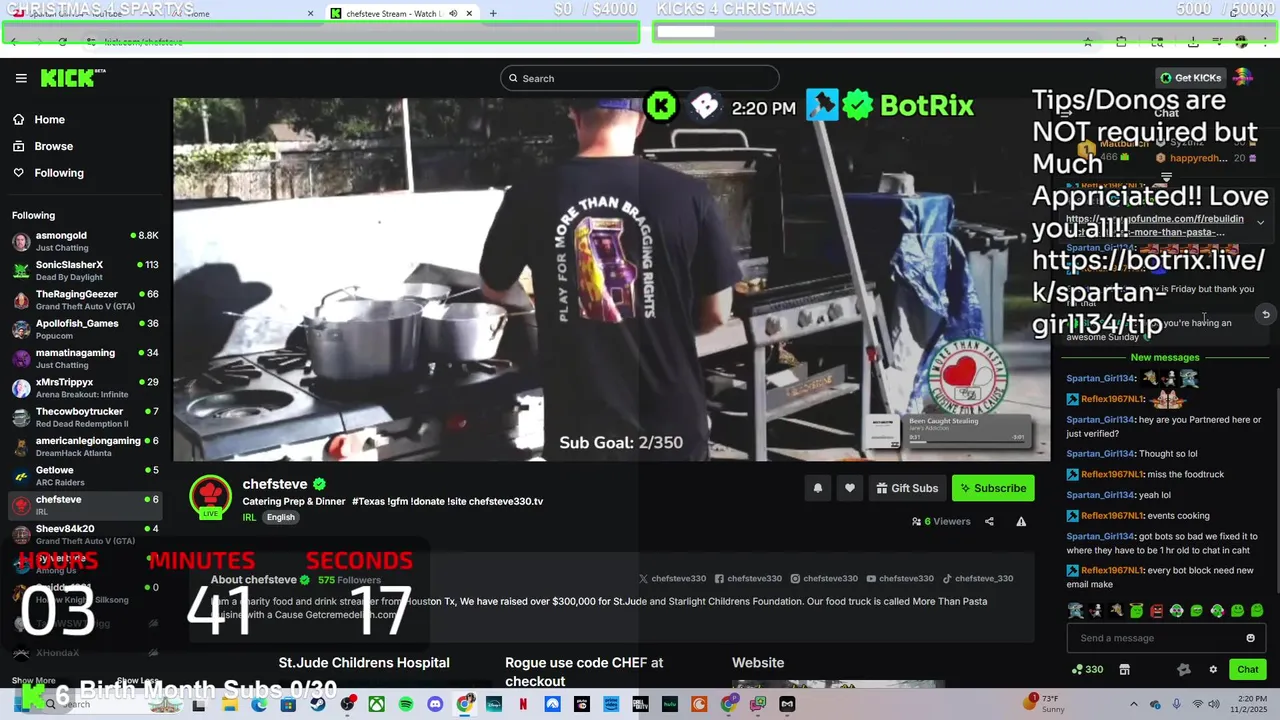Image resolution: width=1280 pixels, height=720 pixels.
Task: Open Steam from taskbar
Action: (318, 704)
